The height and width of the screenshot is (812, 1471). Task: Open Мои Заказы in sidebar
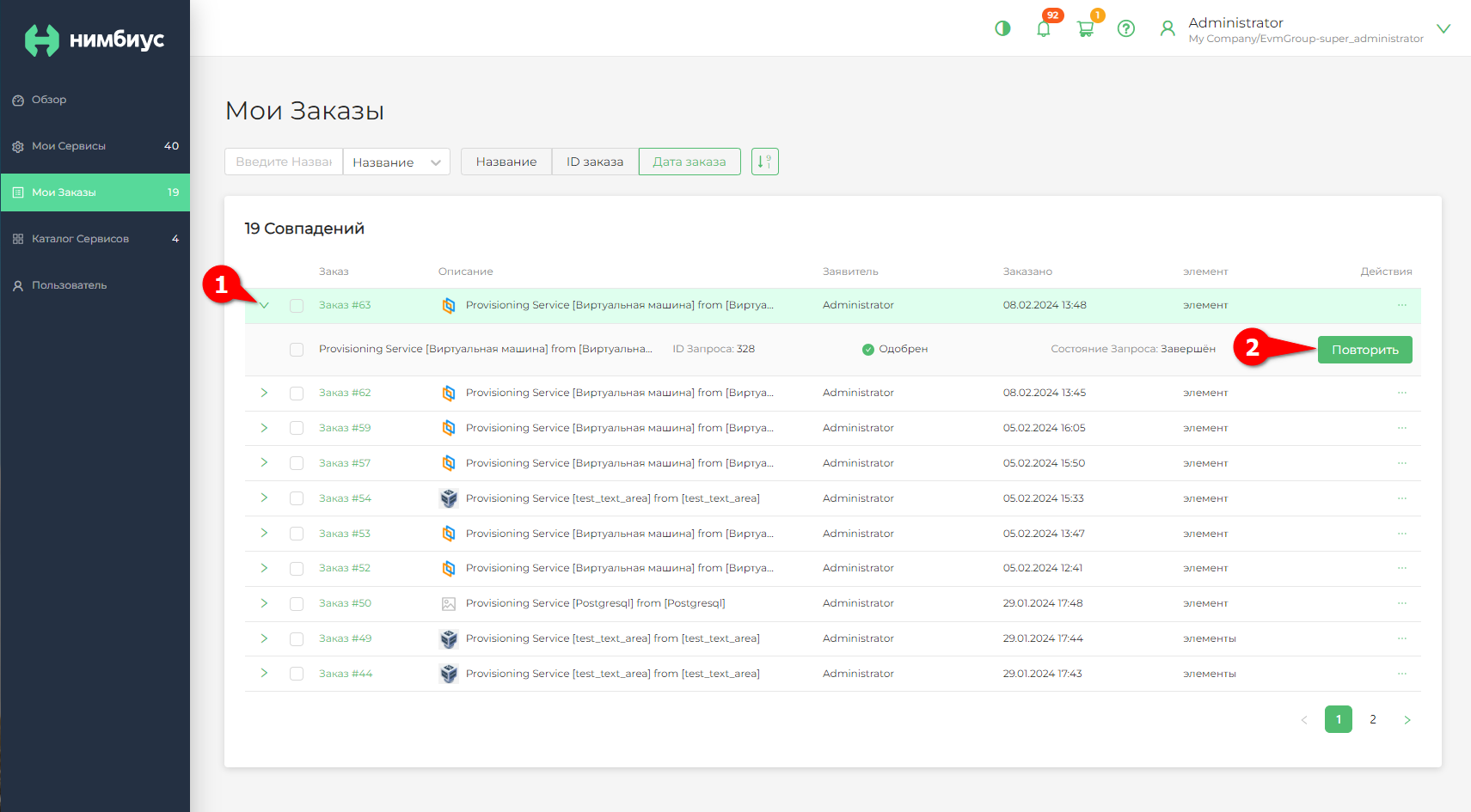pyautogui.click(x=95, y=192)
